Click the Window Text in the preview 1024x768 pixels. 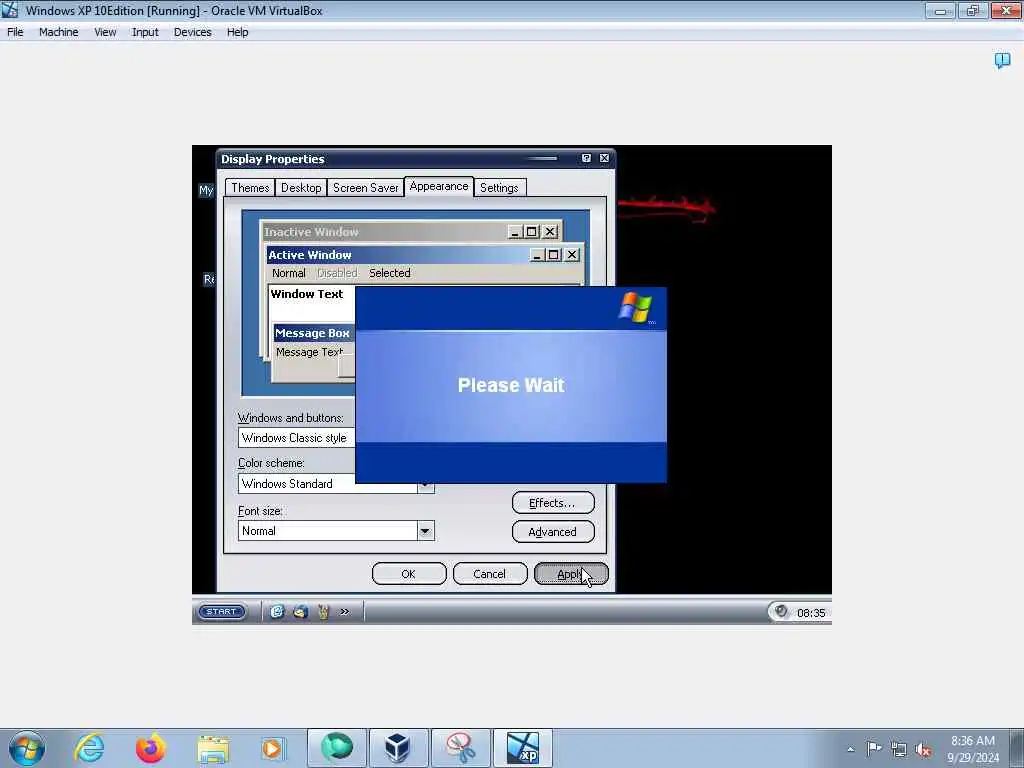coord(307,294)
